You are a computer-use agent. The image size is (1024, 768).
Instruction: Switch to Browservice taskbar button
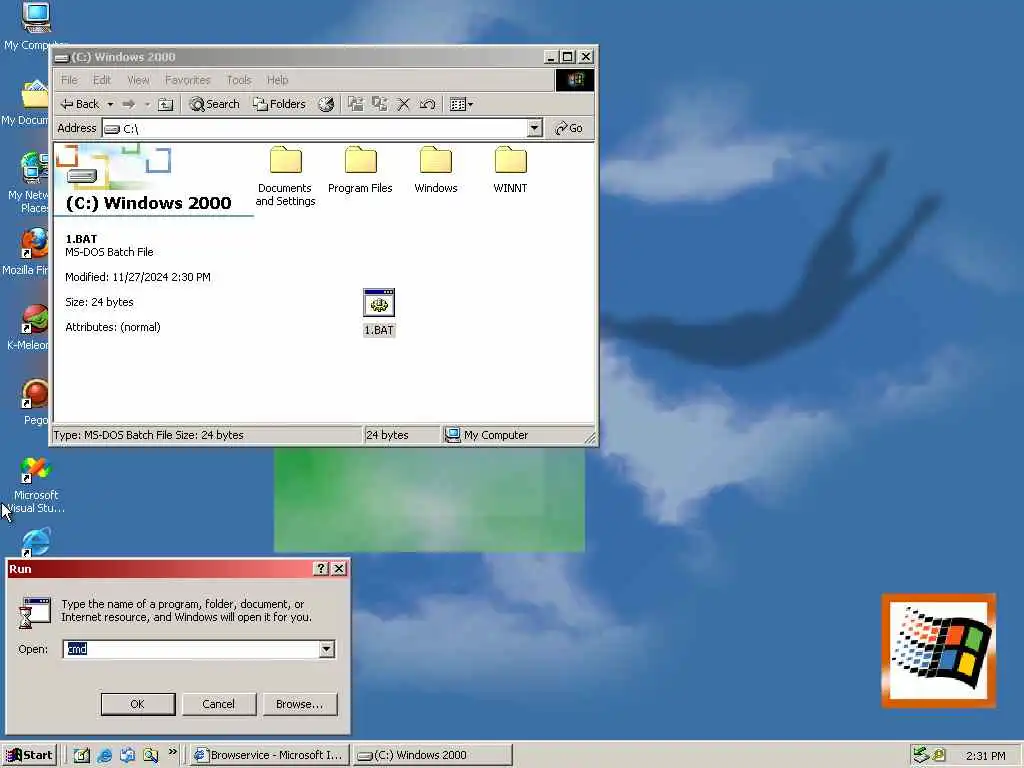pyautogui.click(x=270, y=755)
